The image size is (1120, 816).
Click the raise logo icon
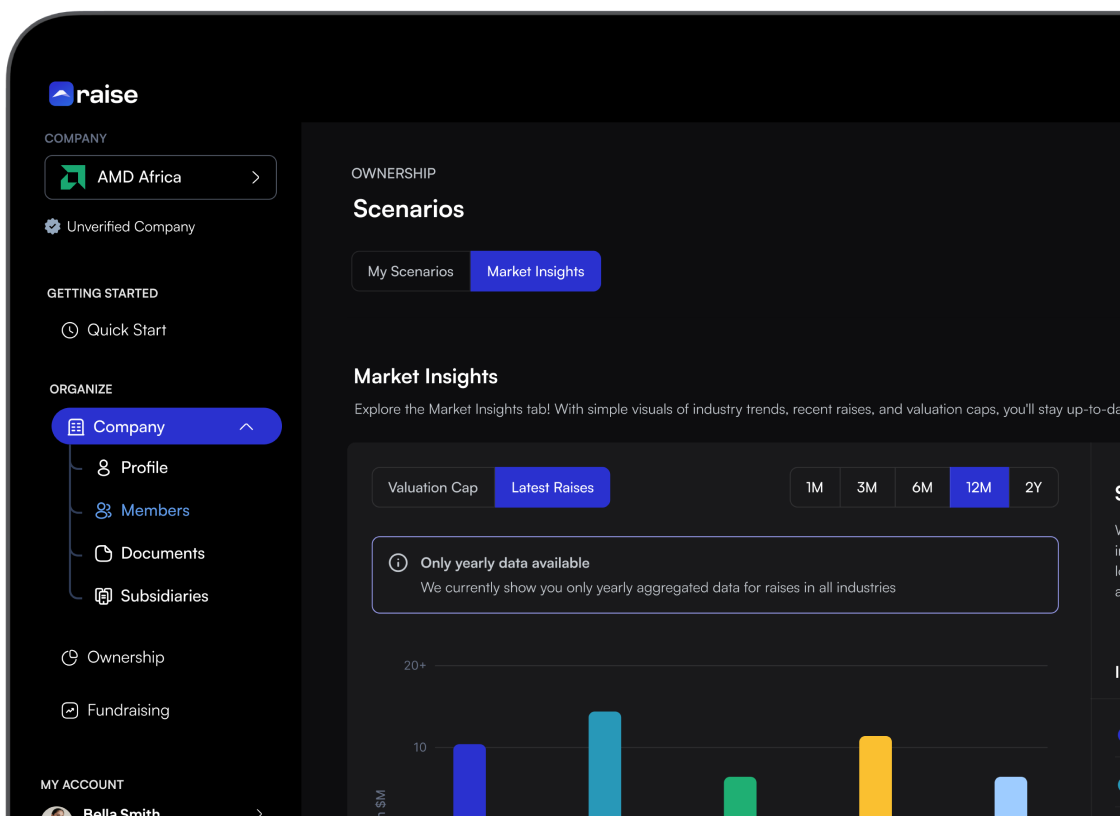(x=61, y=94)
